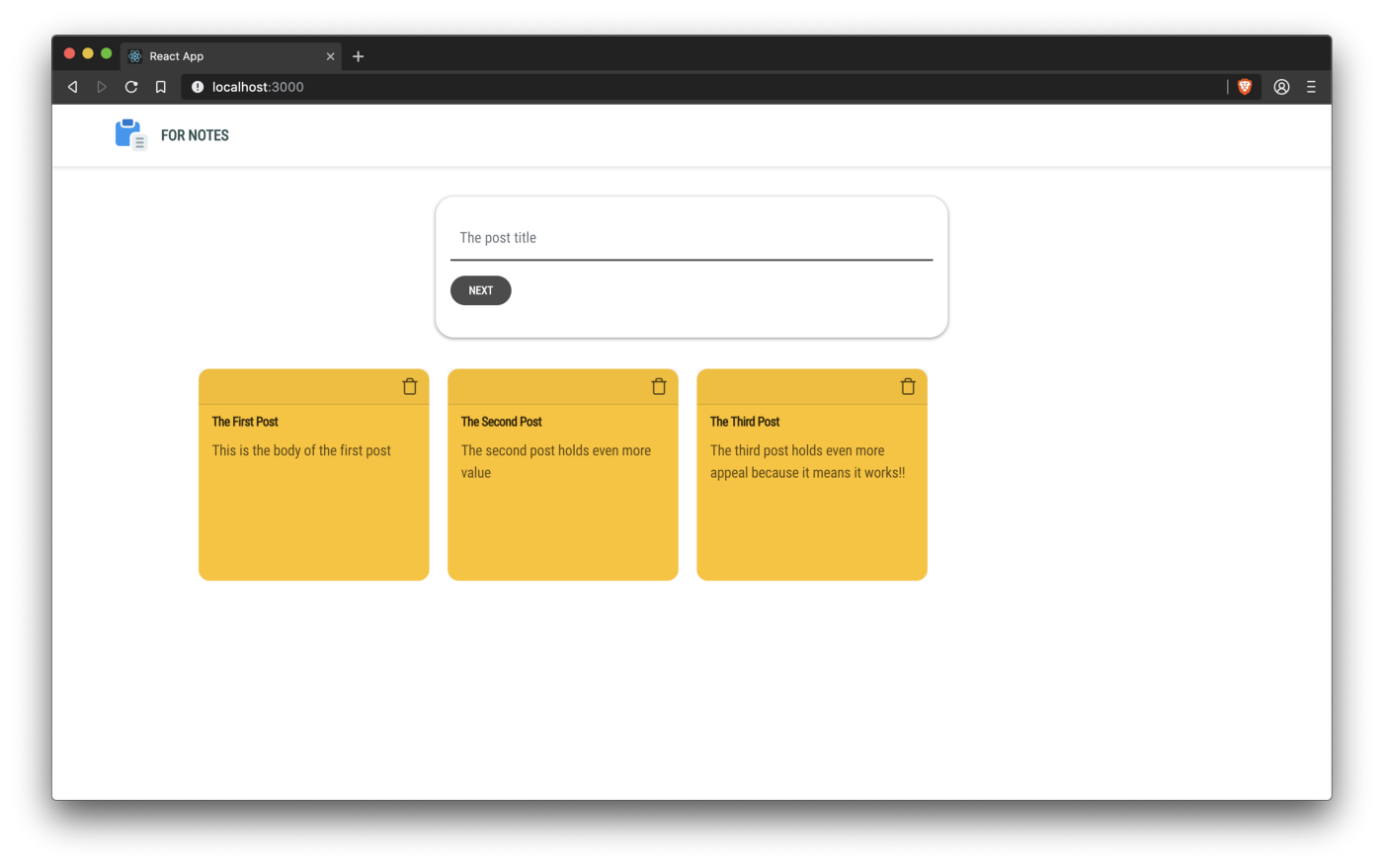The image size is (1383, 868).
Task: Click the clipboard logo next to FOR NOTES
Action: point(129,134)
